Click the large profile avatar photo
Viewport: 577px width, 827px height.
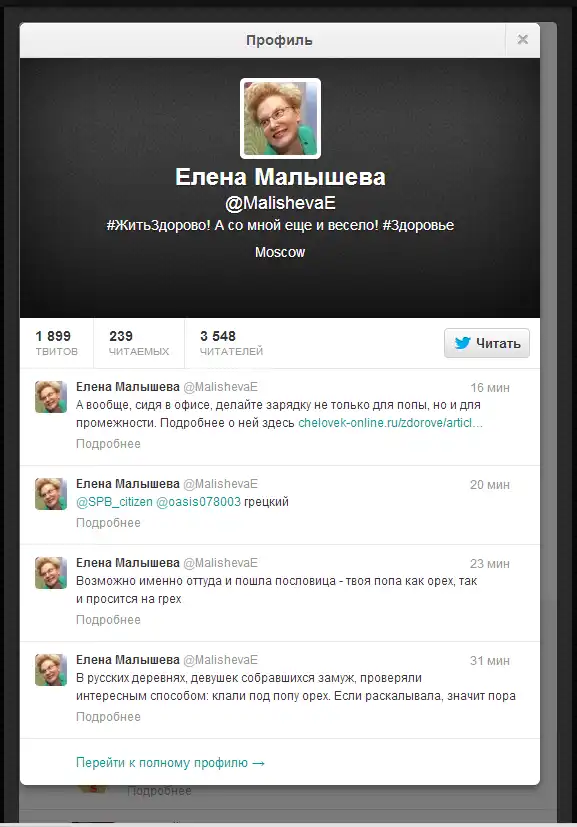(x=280, y=118)
